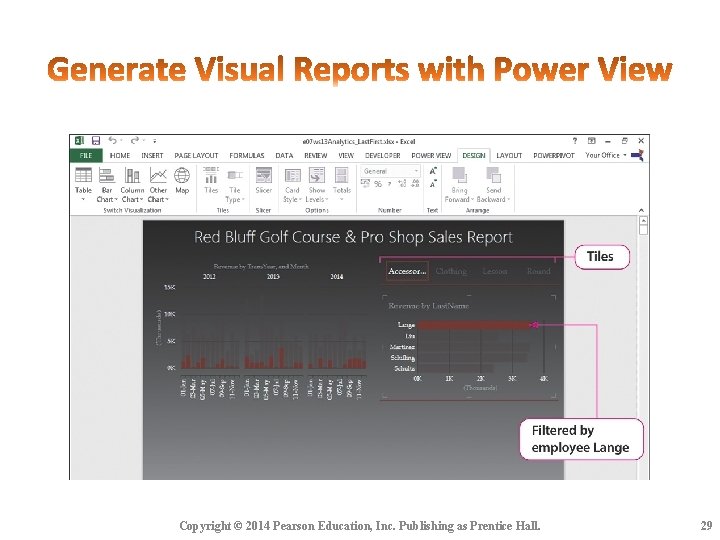Open the POWERPIVOT tab

point(554,156)
